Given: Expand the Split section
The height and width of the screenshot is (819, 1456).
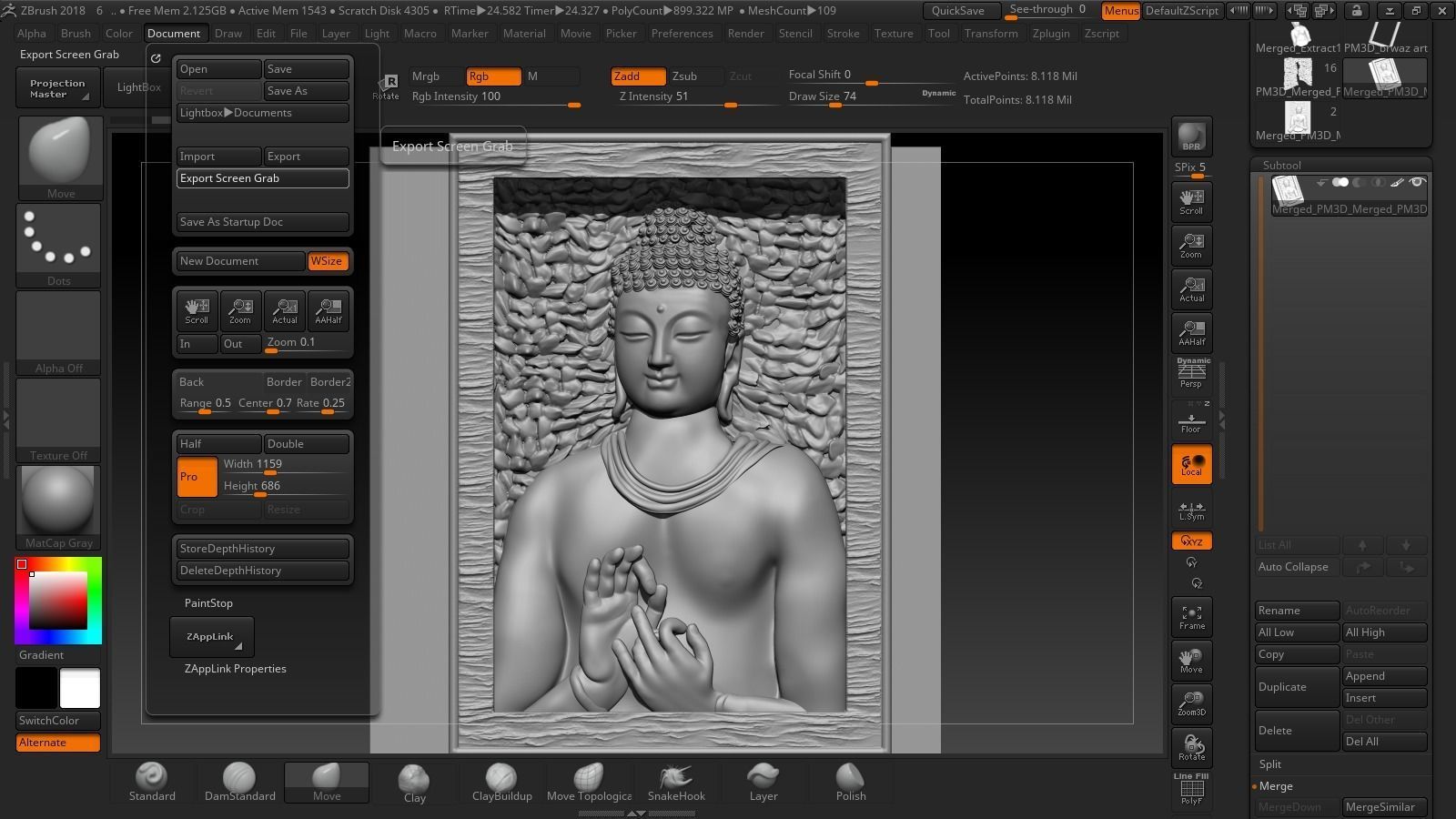Looking at the screenshot, I should tap(1269, 764).
